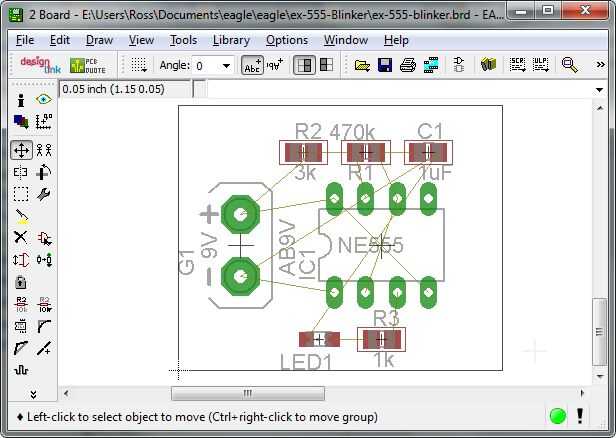Viewport: 616px width, 438px height.
Task: Toggle the second layout mode button
Action: click(x=326, y=65)
